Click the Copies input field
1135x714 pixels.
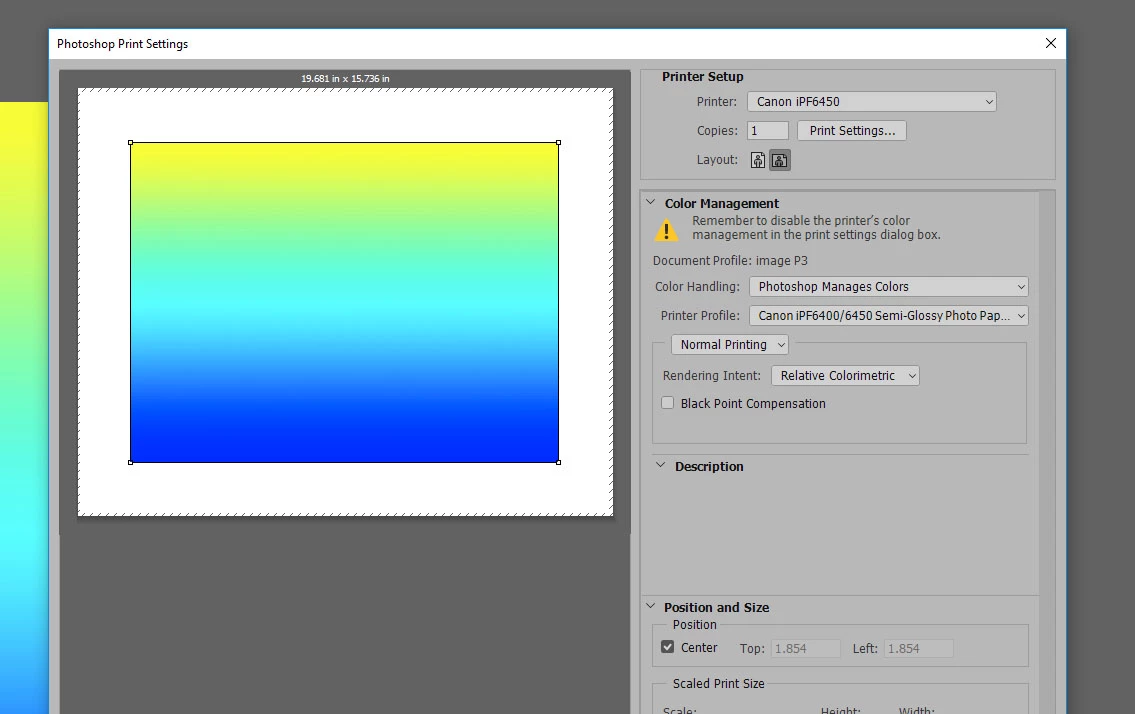point(767,130)
